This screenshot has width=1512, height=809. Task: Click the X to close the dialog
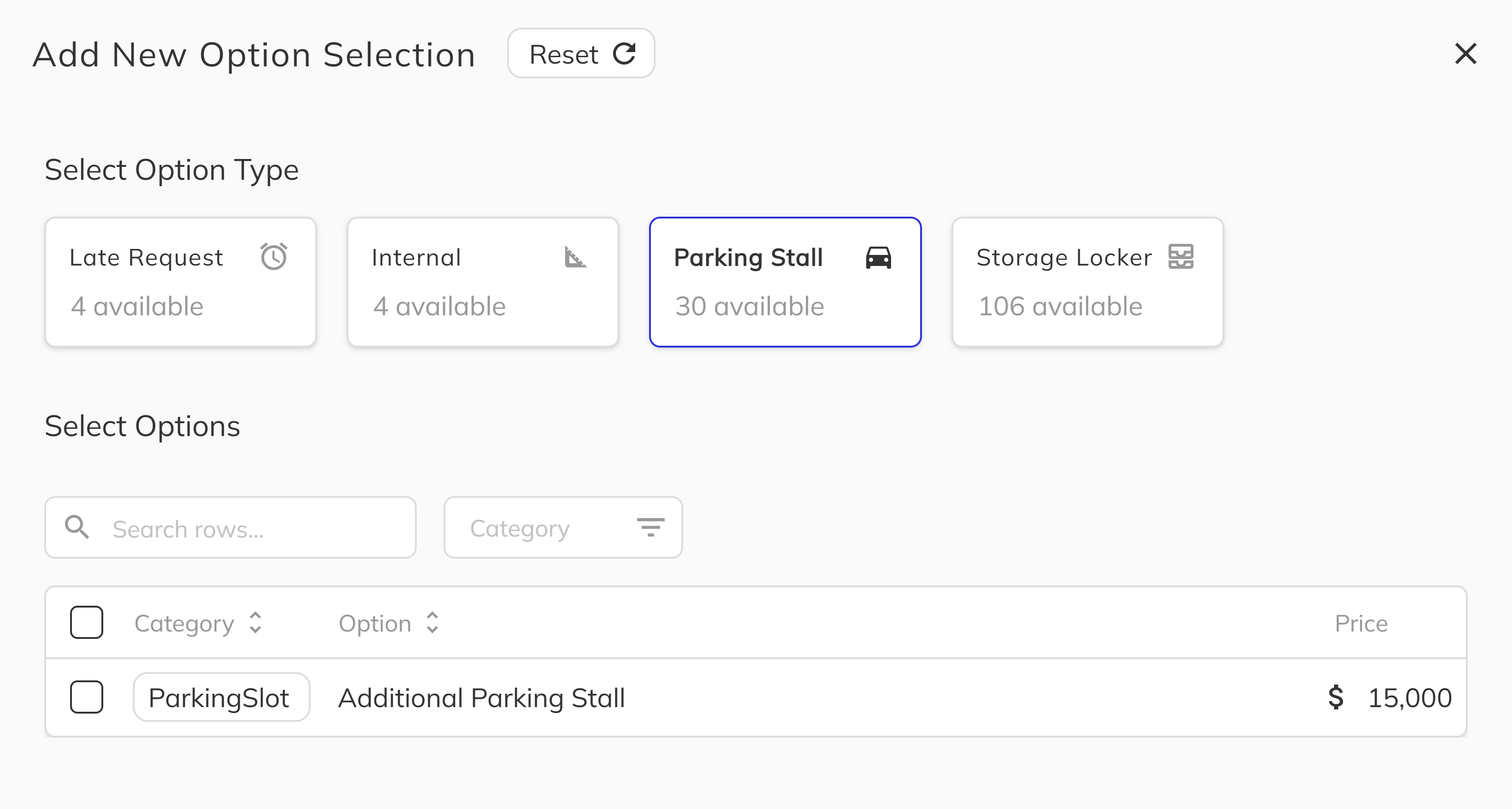[x=1465, y=54]
